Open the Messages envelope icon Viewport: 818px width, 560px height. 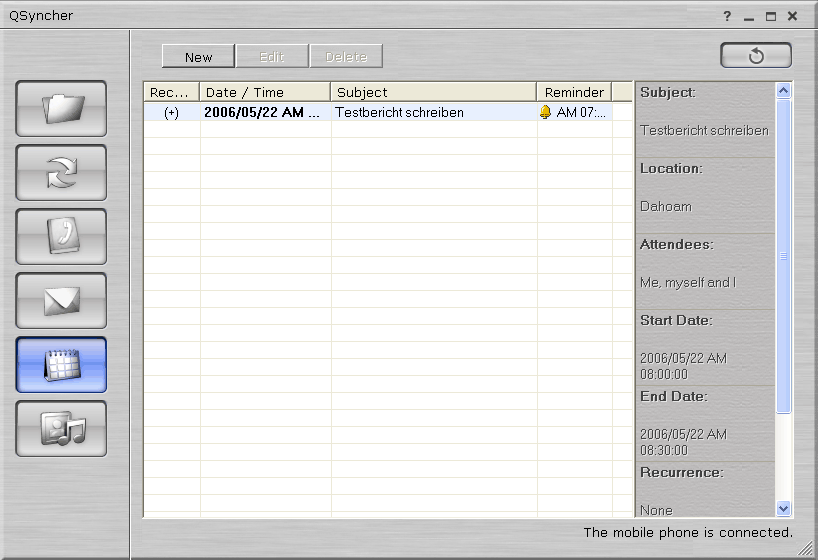pos(61,301)
